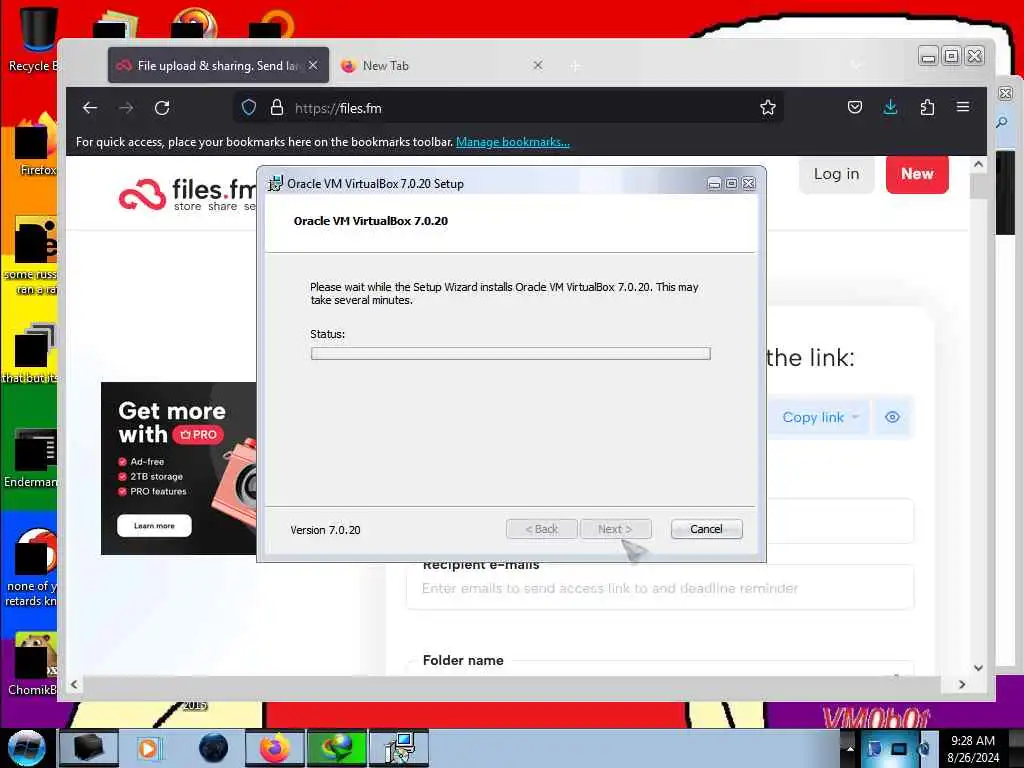Open the dark globe browser taskbar icon
Screen dimensions: 1024x768
(x=214, y=748)
